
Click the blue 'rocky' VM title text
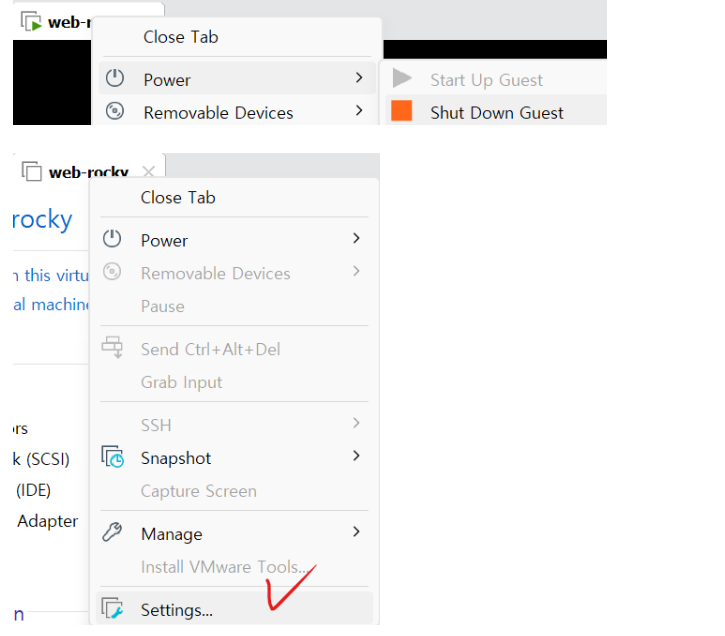[x=42, y=220]
